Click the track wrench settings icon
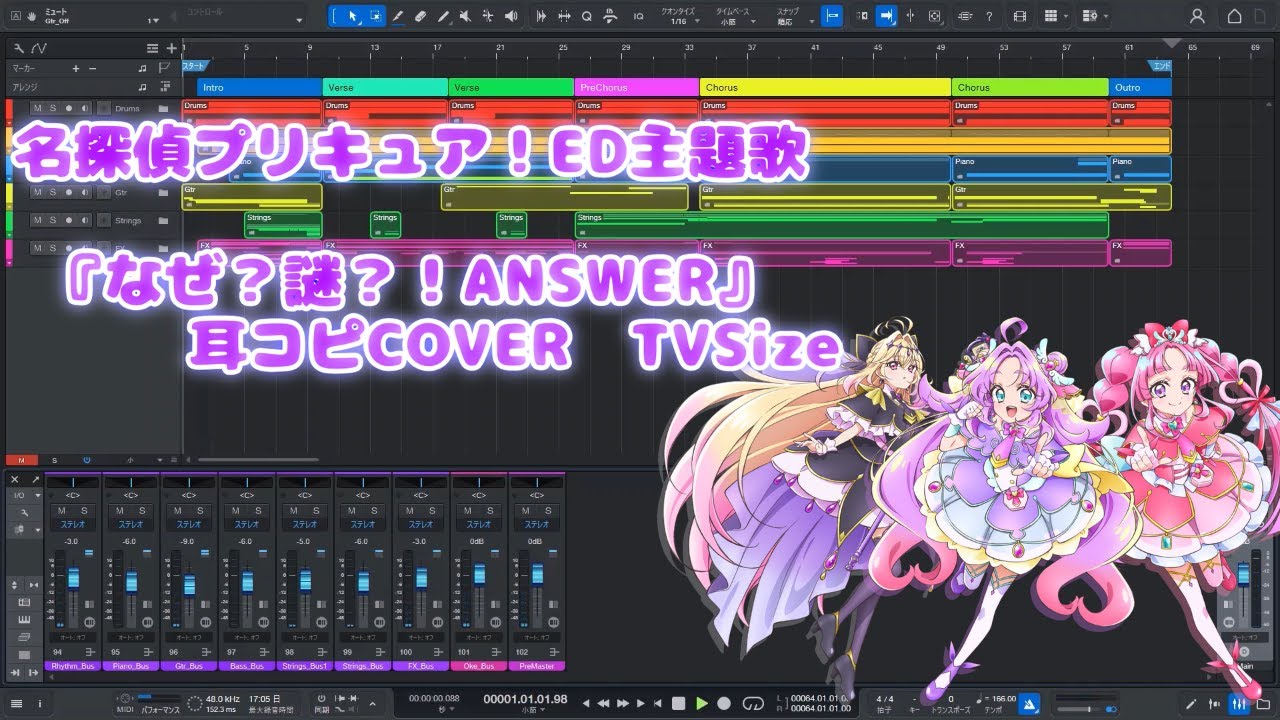Viewport: 1280px width, 720px height. (20, 47)
